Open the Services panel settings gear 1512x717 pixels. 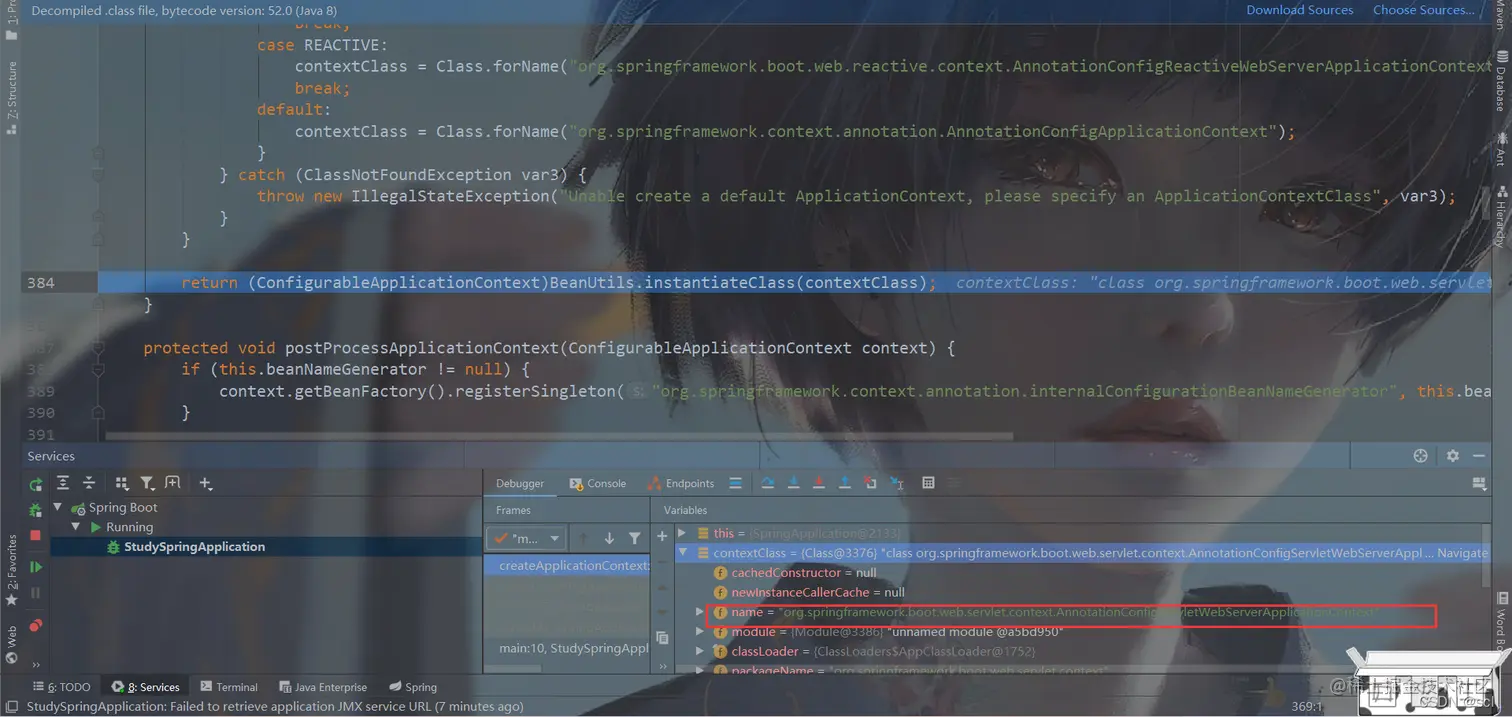point(1453,456)
